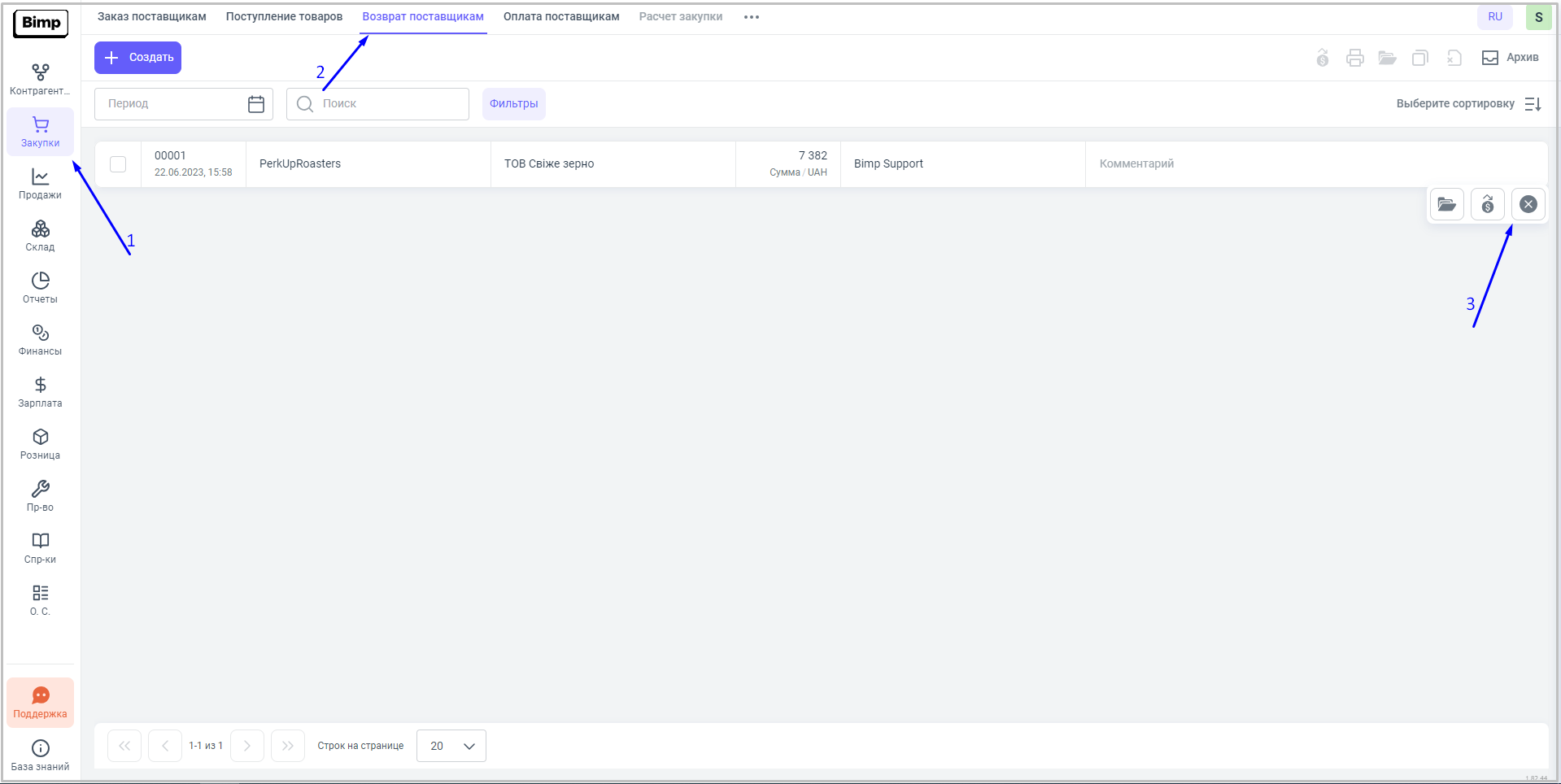Open the Поддержка support chat
Viewport: 1561px width, 784px height.
point(40,703)
